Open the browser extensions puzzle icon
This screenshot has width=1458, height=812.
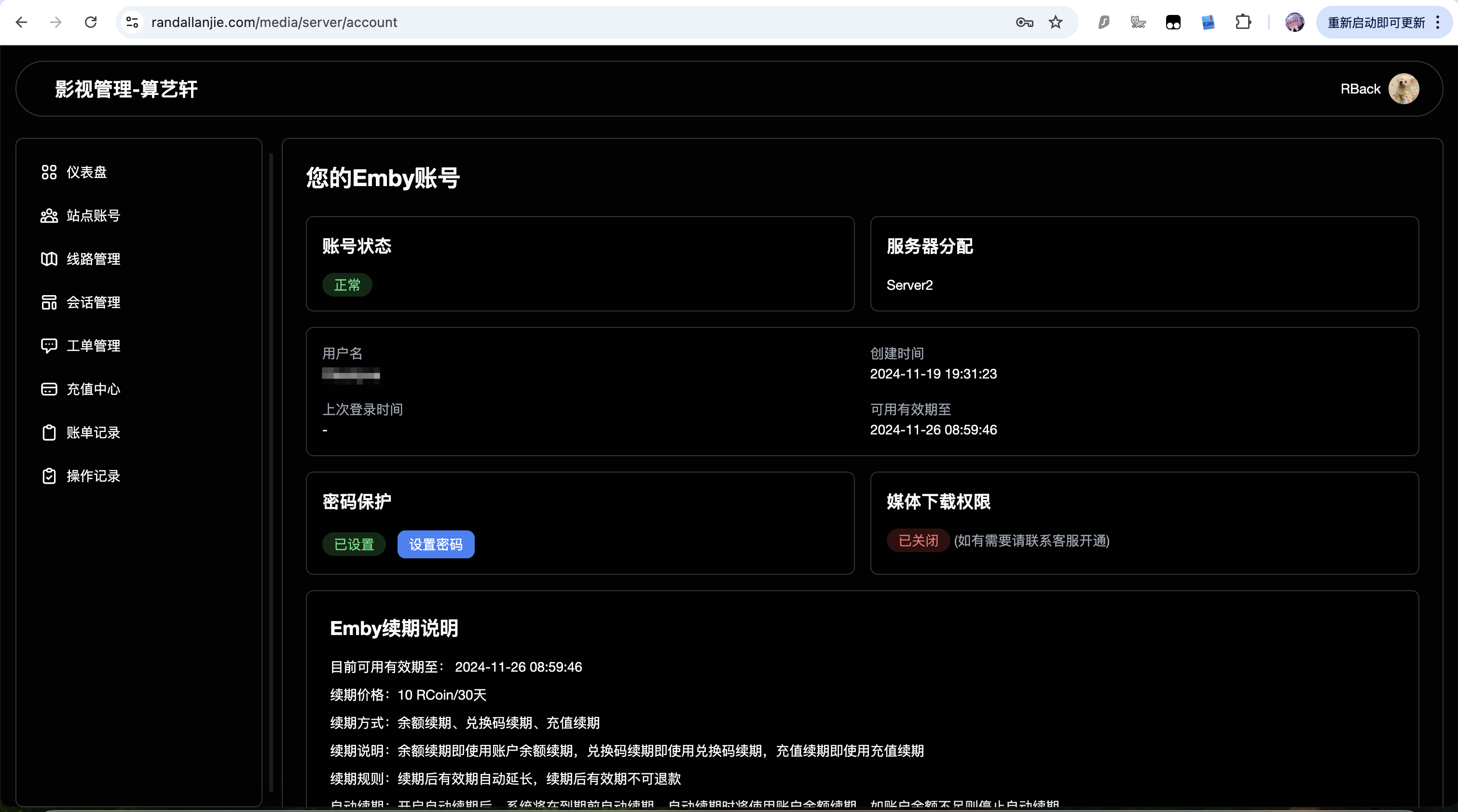(1243, 23)
